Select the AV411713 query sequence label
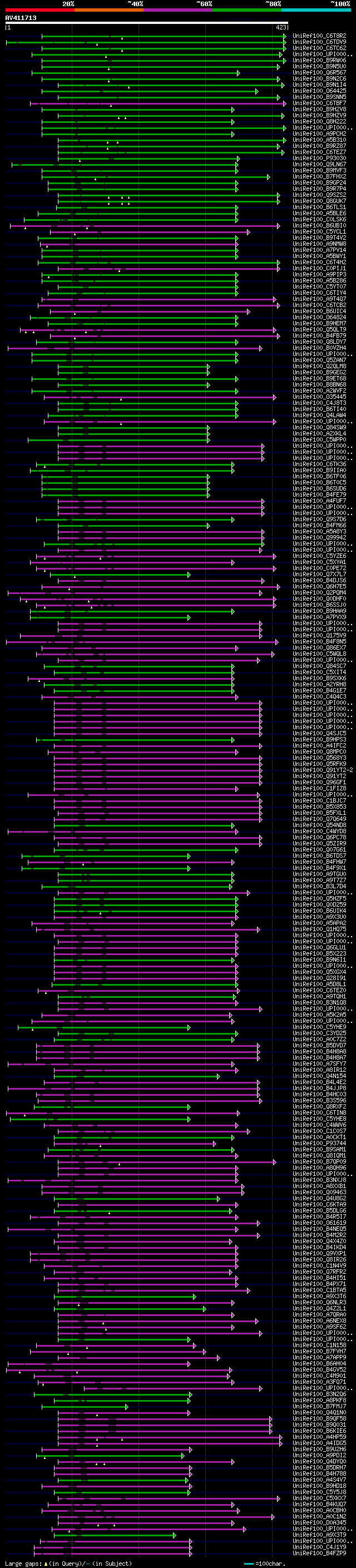 tap(21, 18)
